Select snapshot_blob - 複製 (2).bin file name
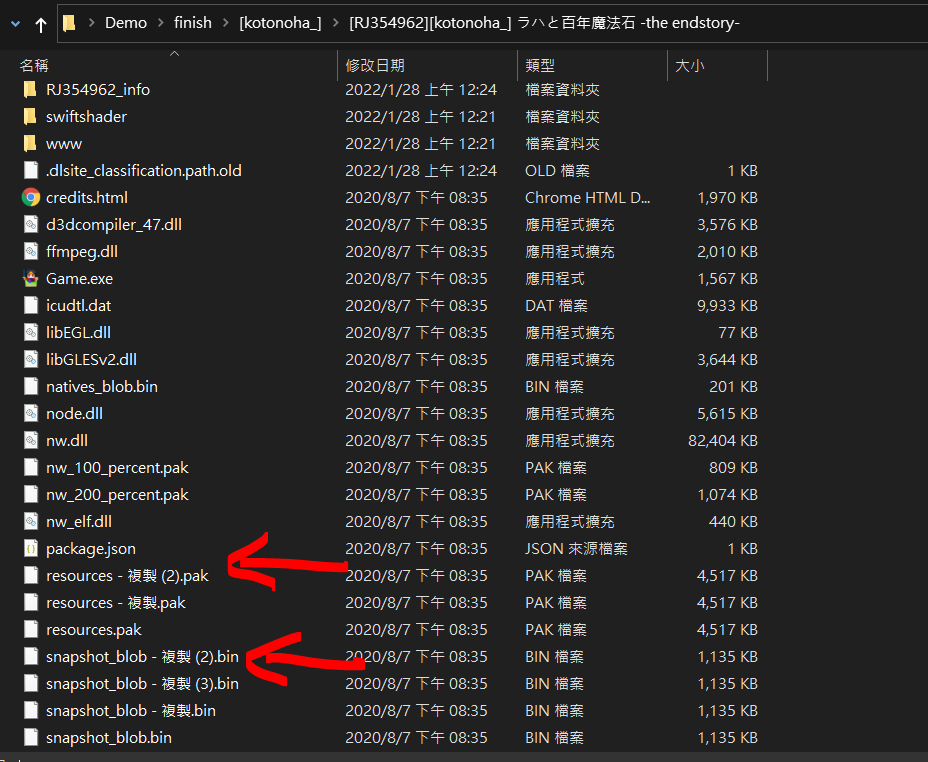 pos(143,657)
